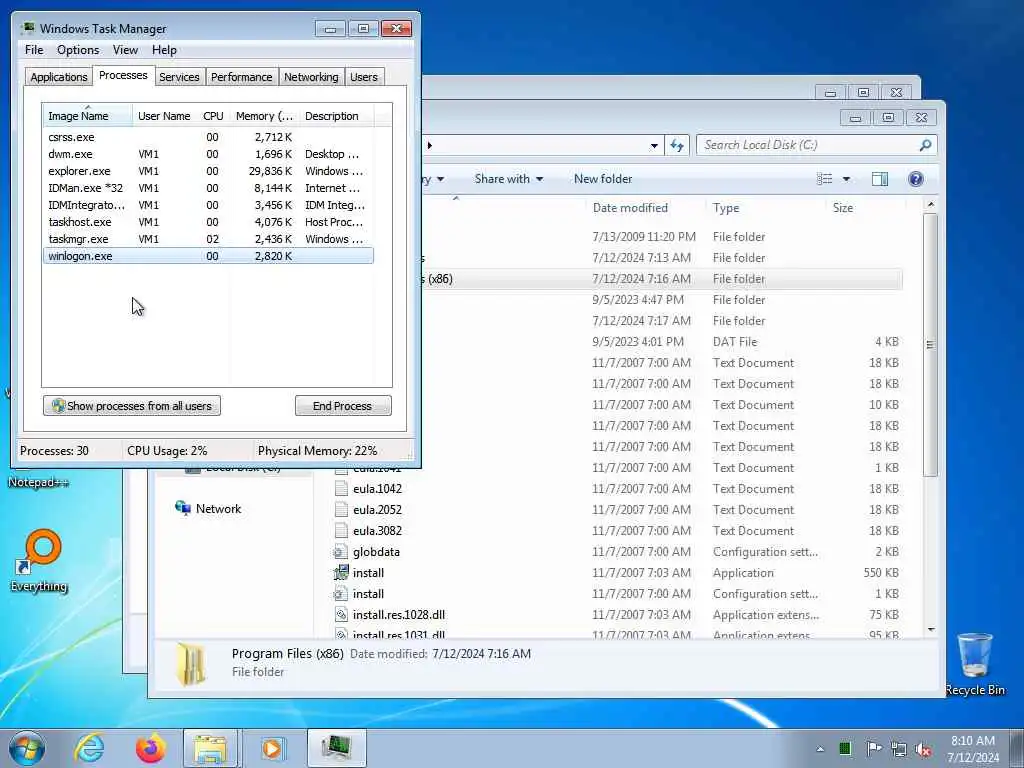Open Firefox from the taskbar
The width and height of the screenshot is (1024, 768).
[151, 748]
